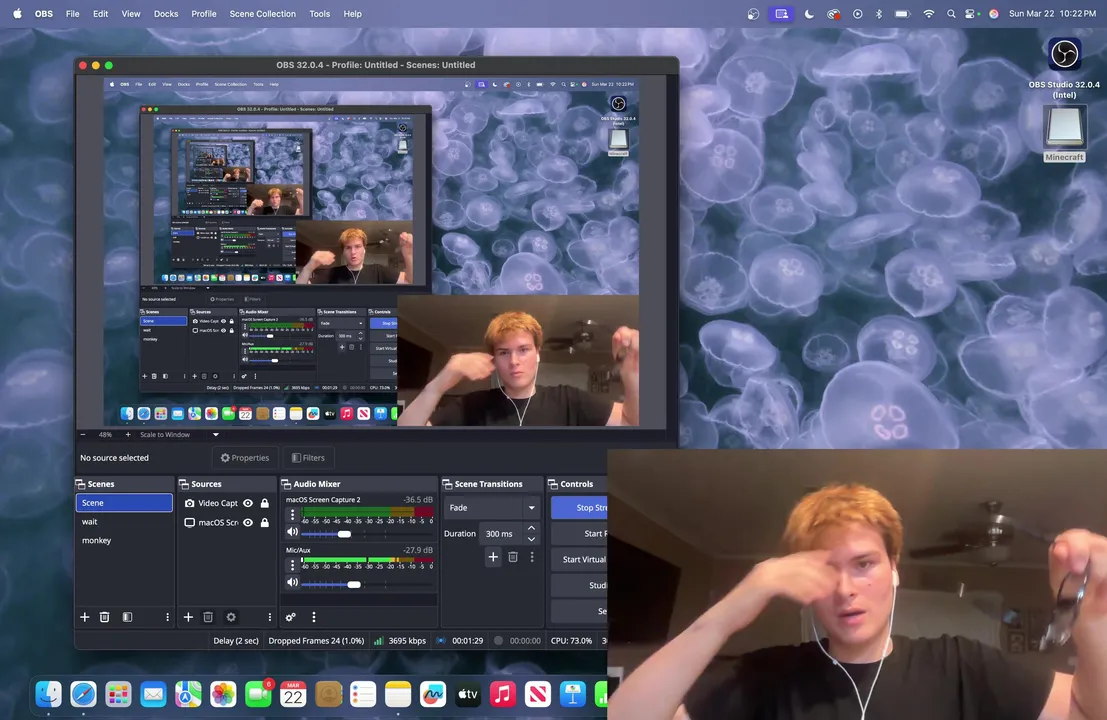Open Music app from the Dock

(x=503, y=695)
